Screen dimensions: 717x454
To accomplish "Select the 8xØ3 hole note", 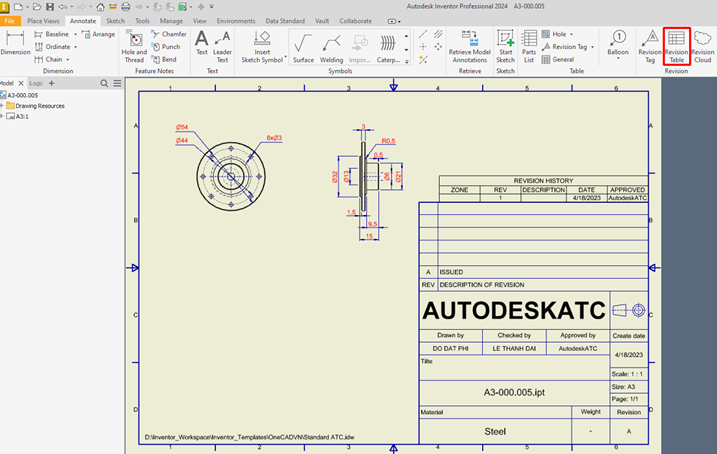I will [274, 138].
